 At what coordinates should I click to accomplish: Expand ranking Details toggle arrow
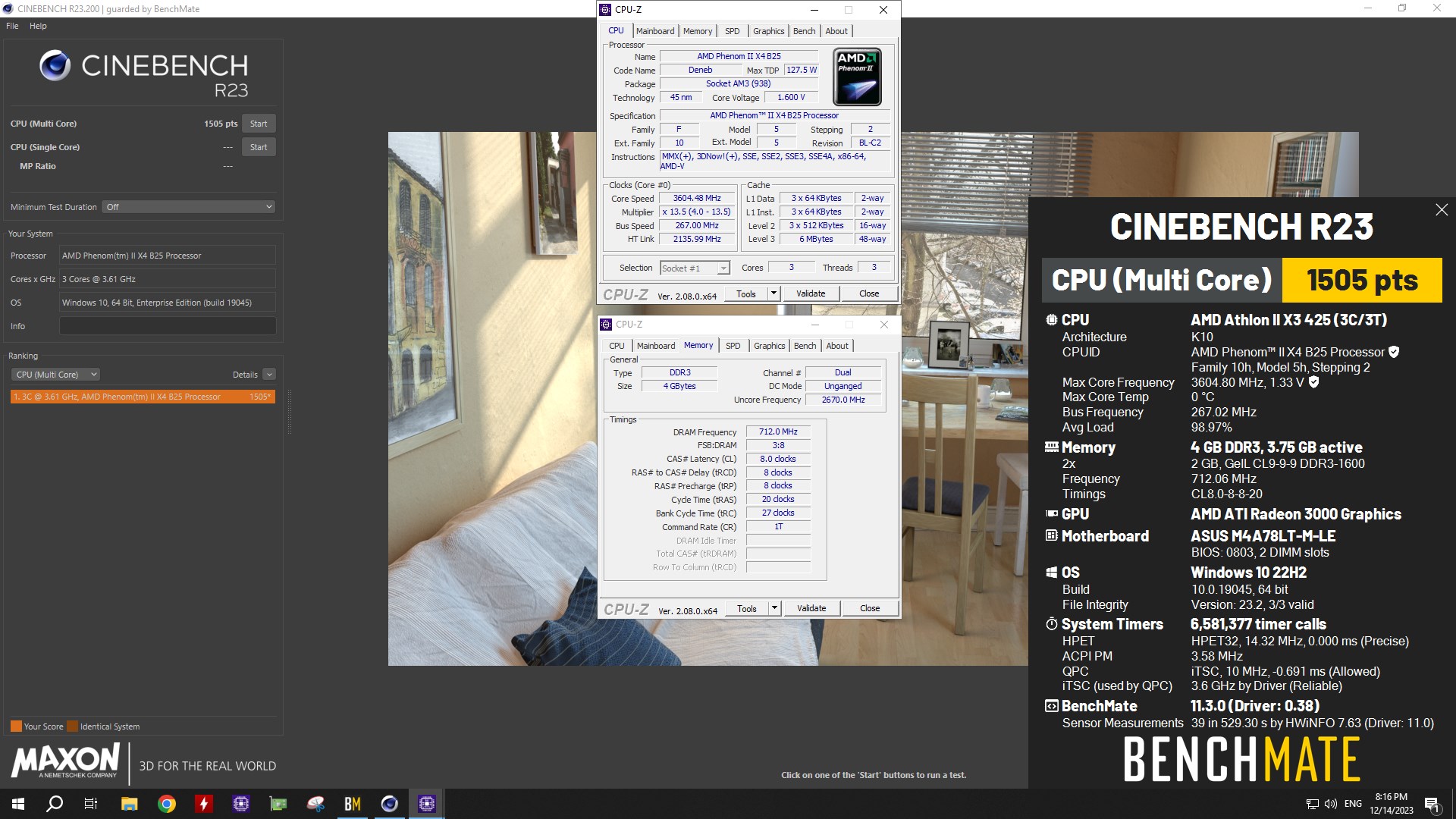(269, 375)
